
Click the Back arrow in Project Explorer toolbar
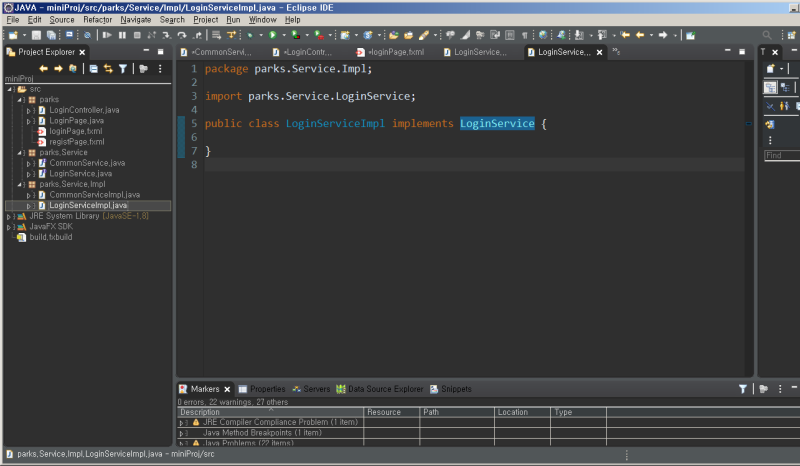pos(43,68)
